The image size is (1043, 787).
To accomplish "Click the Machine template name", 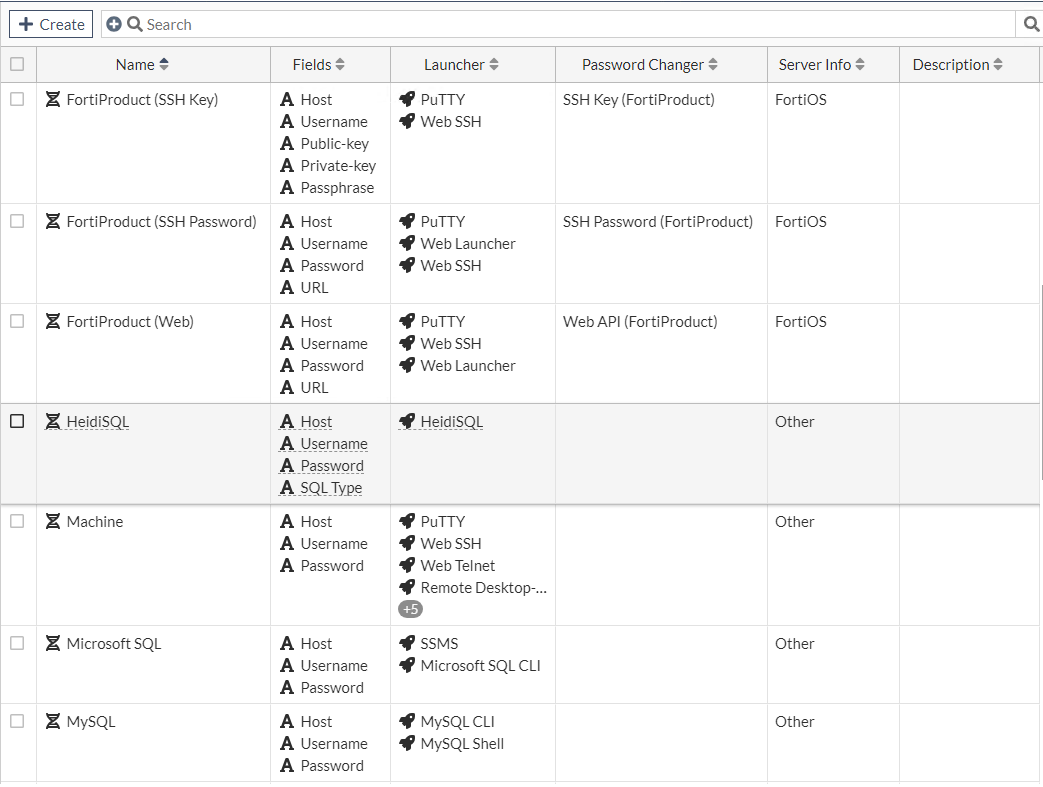I will (x=94, y=522).
